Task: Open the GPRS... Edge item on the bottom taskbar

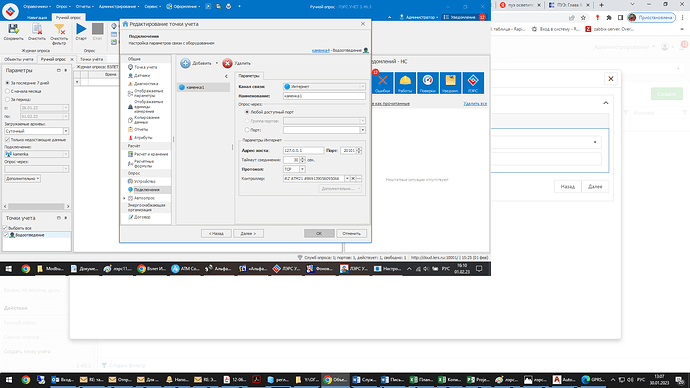Action: click(x=593, y=380)
